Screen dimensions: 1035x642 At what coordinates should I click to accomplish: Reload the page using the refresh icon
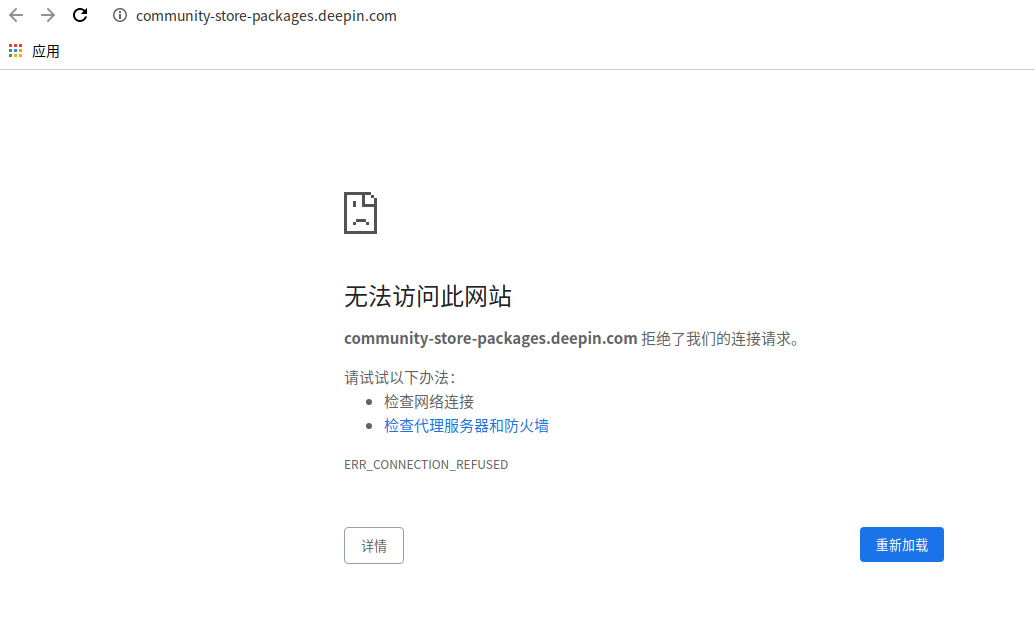click(79, 15)
